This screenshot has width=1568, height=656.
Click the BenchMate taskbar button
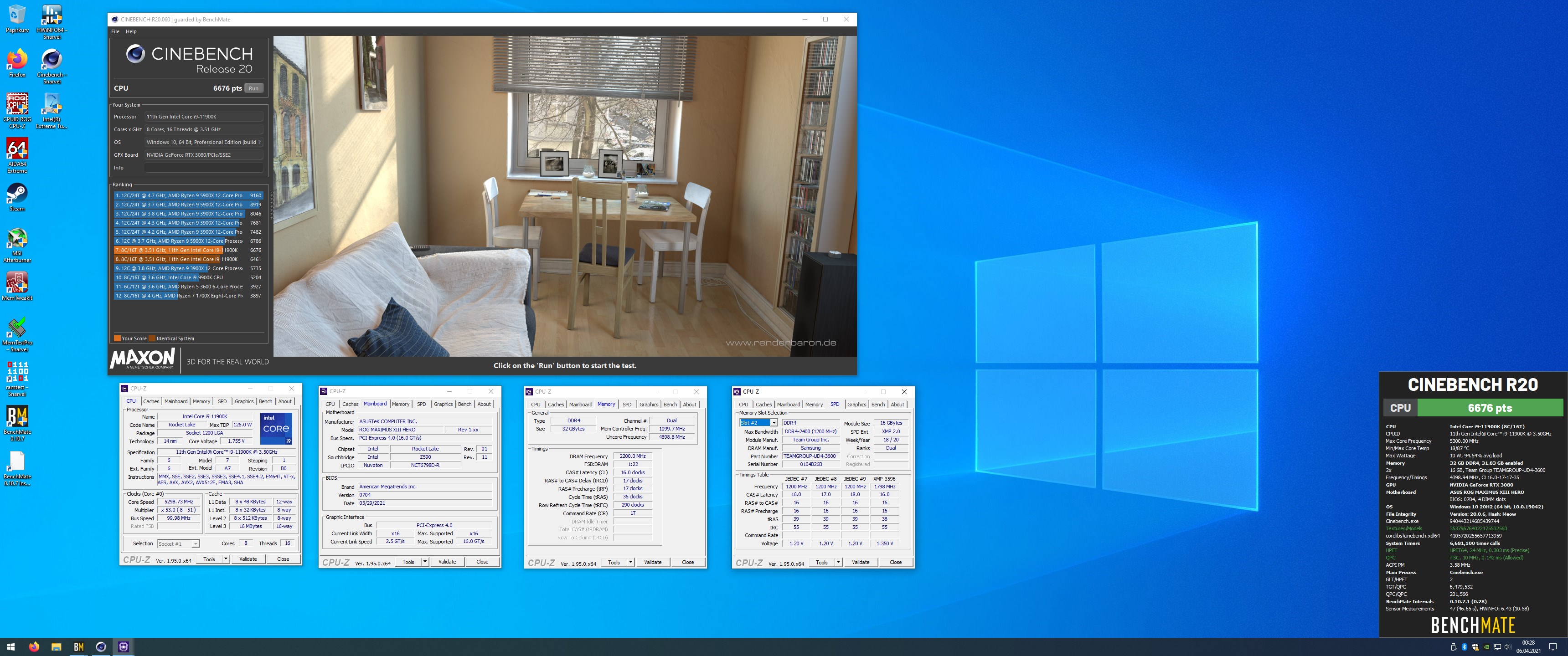78,647
